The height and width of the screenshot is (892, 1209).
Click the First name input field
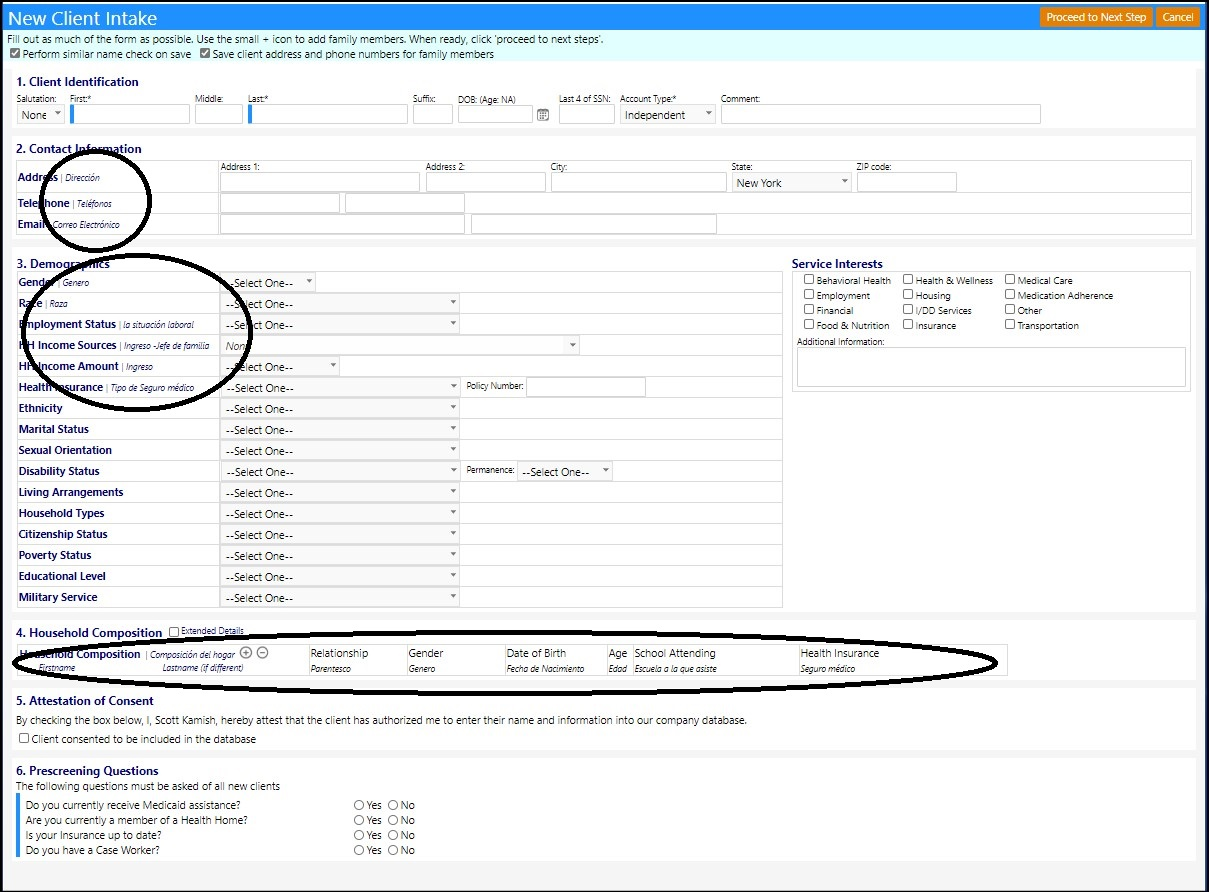130,114
